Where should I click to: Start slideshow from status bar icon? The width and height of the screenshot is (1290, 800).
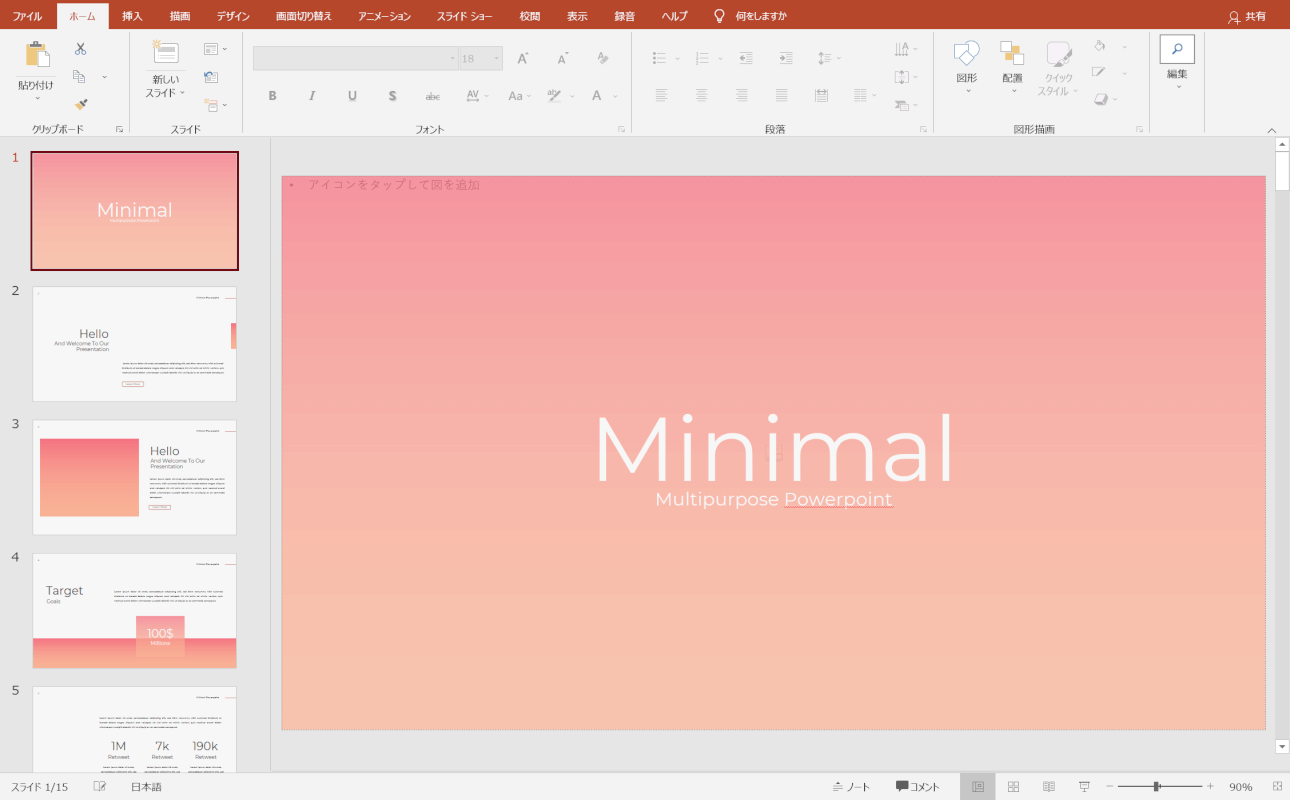[x=1084, y=787]
